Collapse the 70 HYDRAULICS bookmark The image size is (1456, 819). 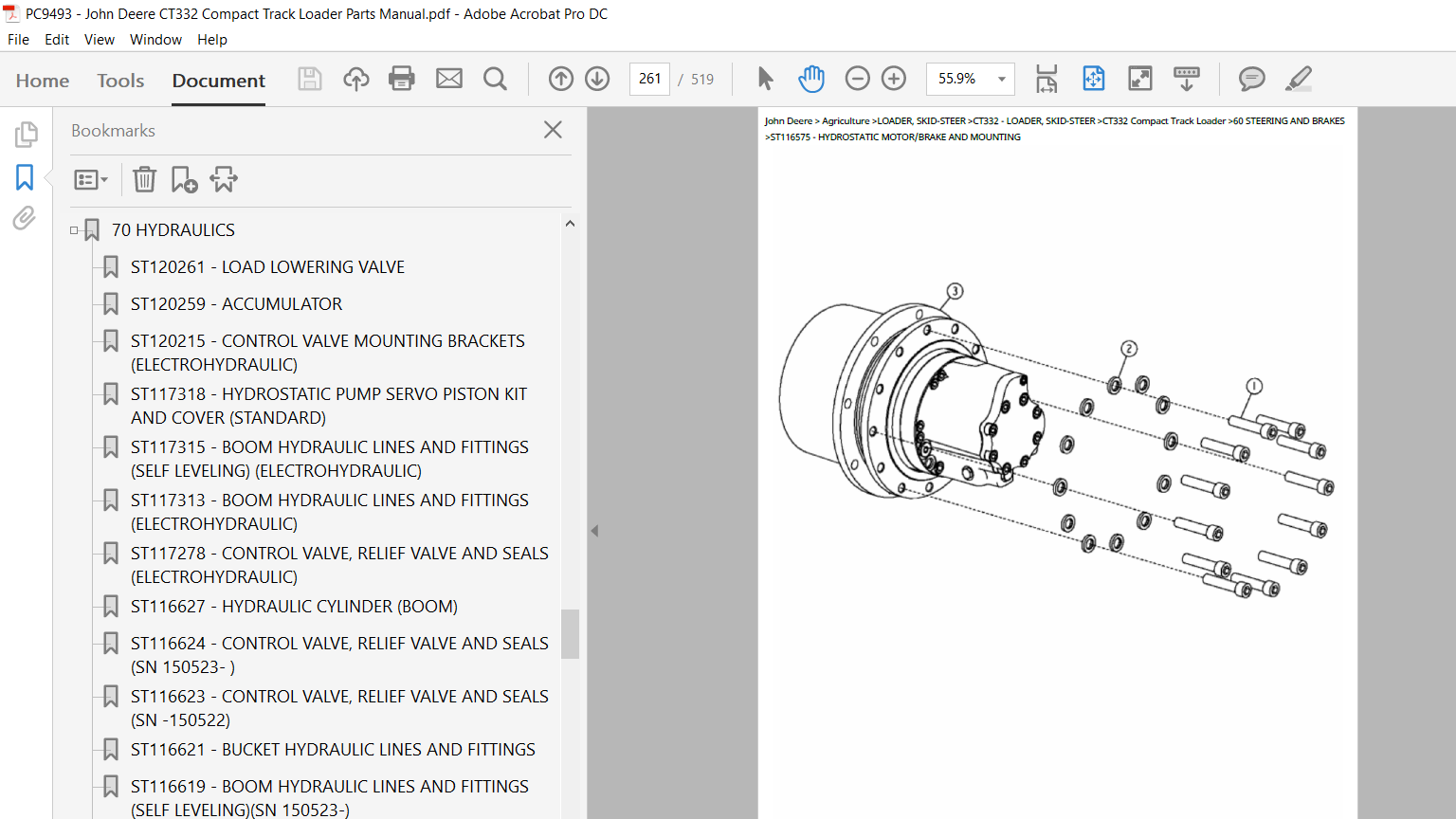coord(74,230)
